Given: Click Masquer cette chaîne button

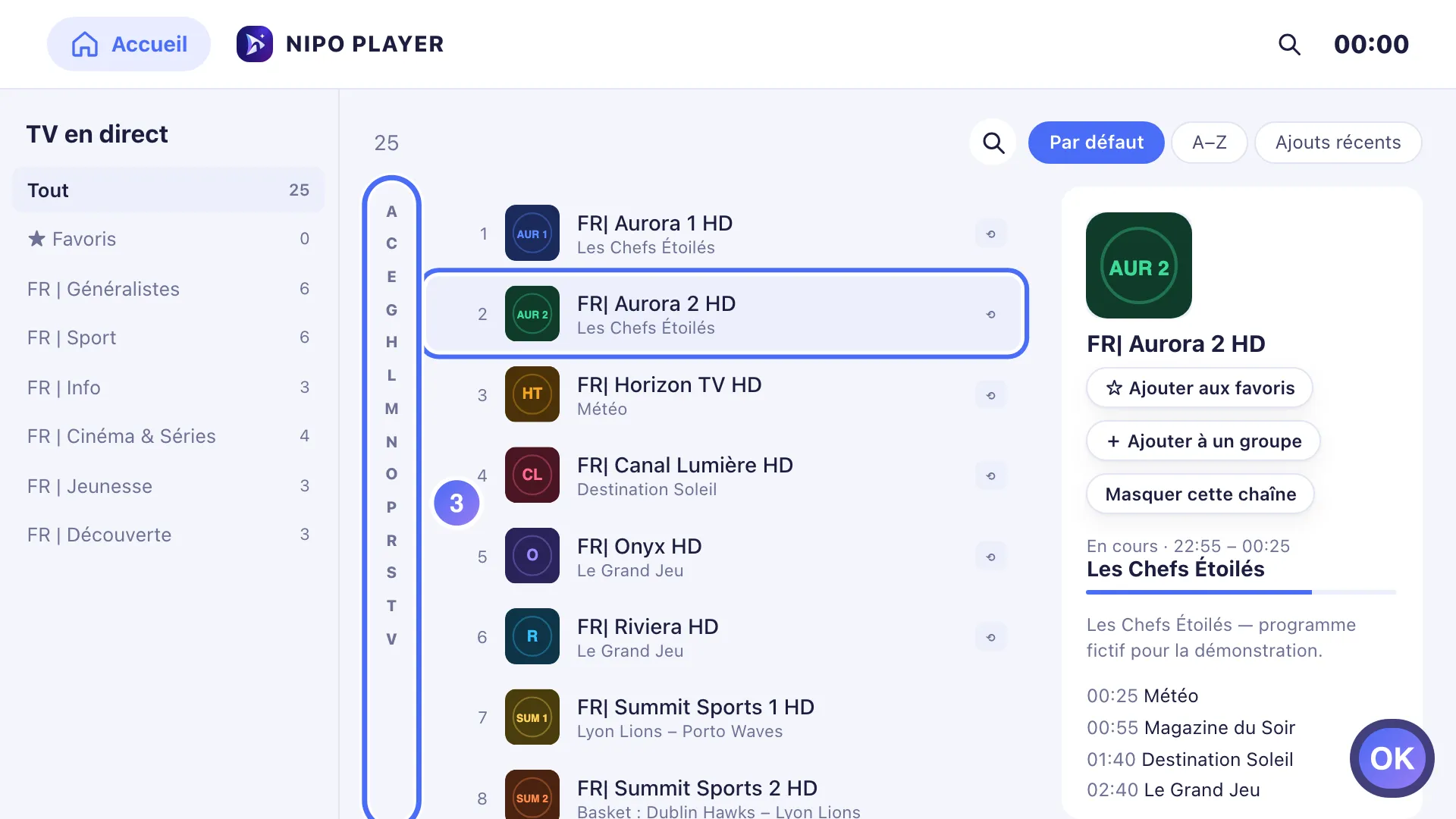Looking at the screenshot, I should [x=1200, y=494].
